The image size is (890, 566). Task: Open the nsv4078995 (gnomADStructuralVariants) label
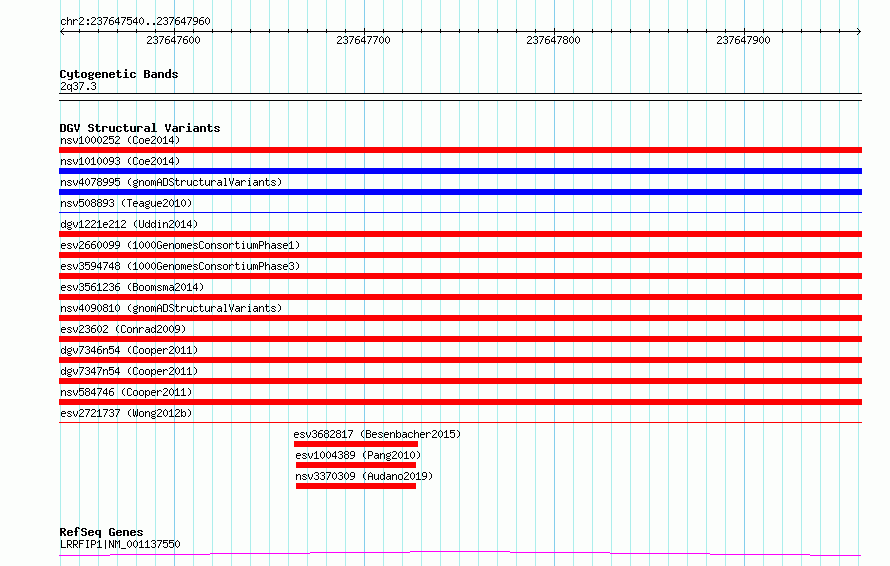coord(171,182)
